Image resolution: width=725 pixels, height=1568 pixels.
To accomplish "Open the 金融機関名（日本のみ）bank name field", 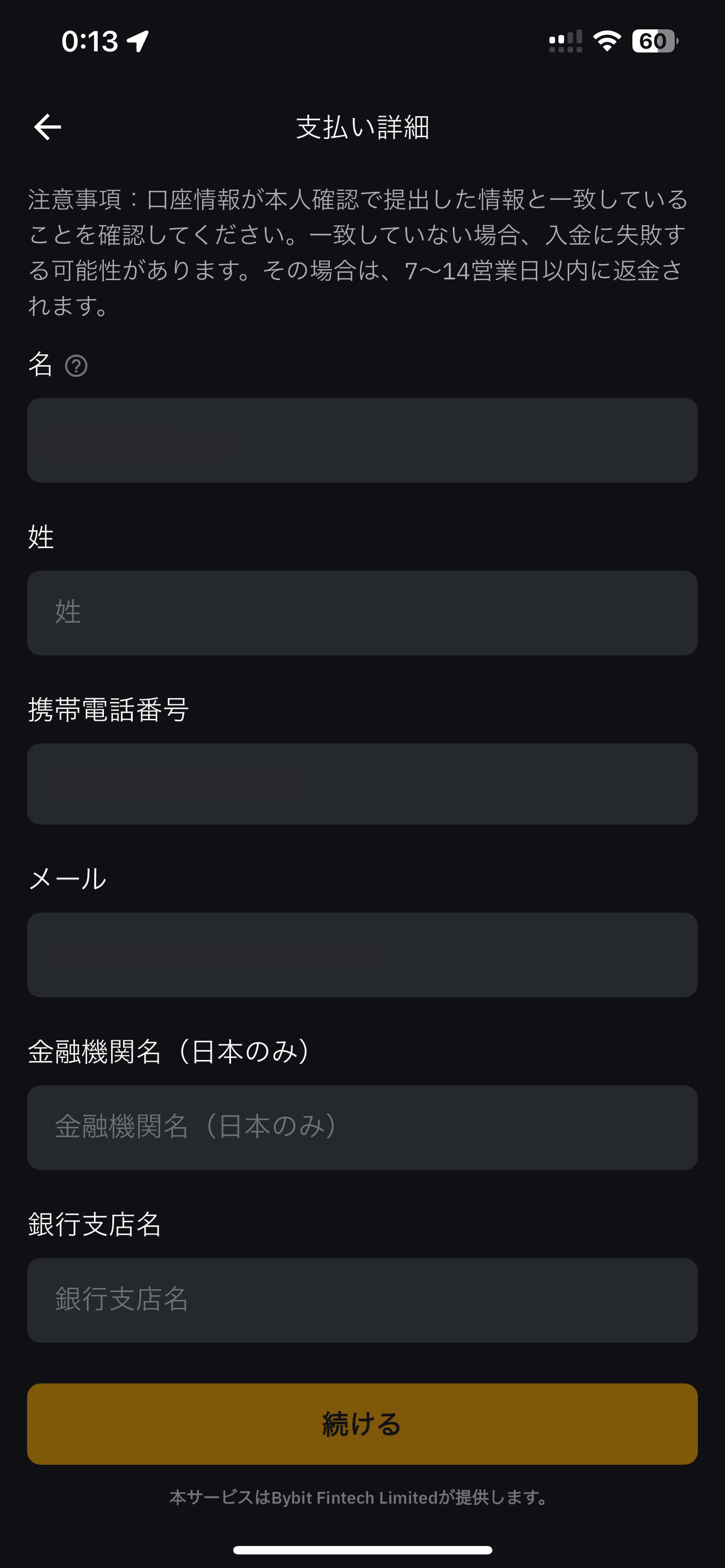I will pos(362,1127).
